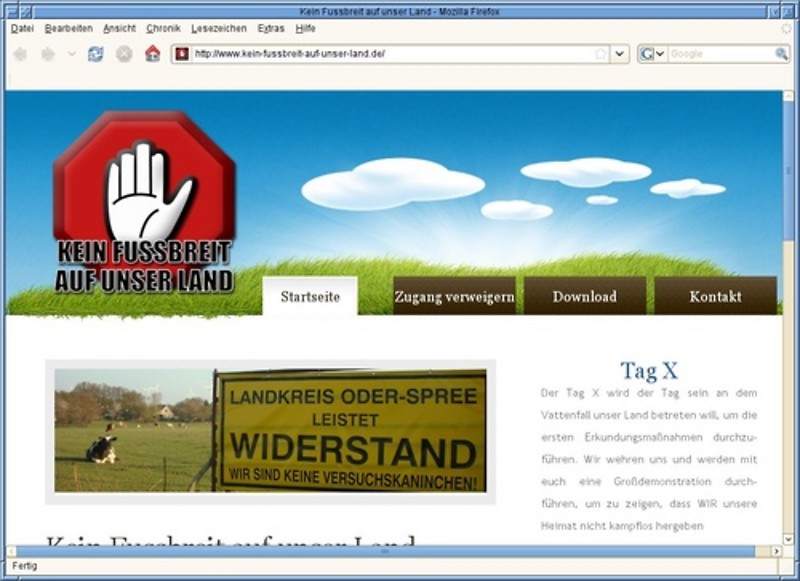Click the site favicon in address bar
Image resolution: width=800 pixels, height=581 pixels.
coord(182,54)
